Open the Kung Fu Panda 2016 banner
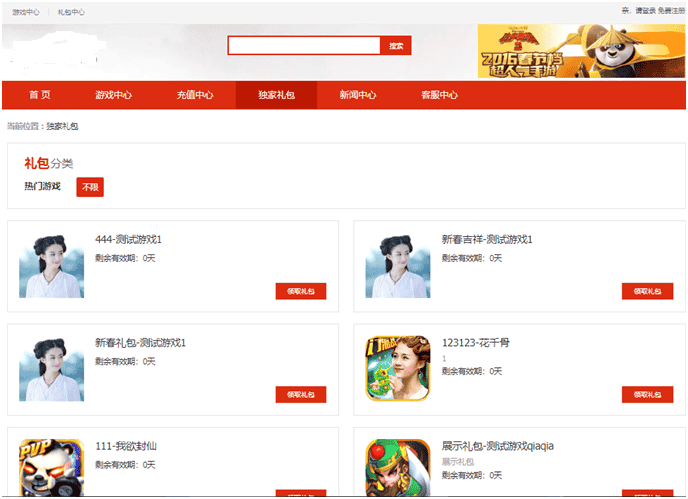Screen dimensions: 688x499 [581, 51]
